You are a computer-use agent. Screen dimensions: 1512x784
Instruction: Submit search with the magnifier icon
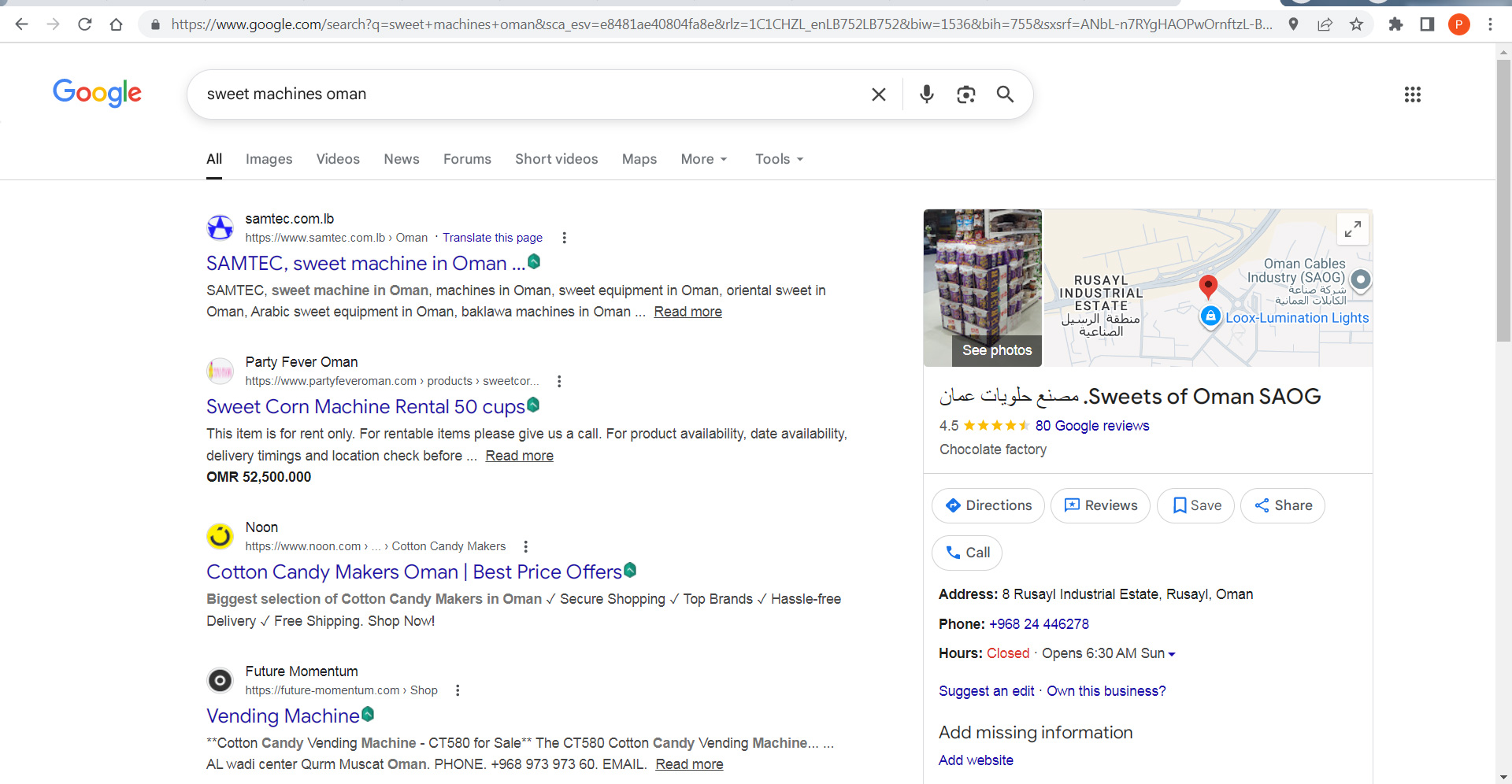point(1005,94)
